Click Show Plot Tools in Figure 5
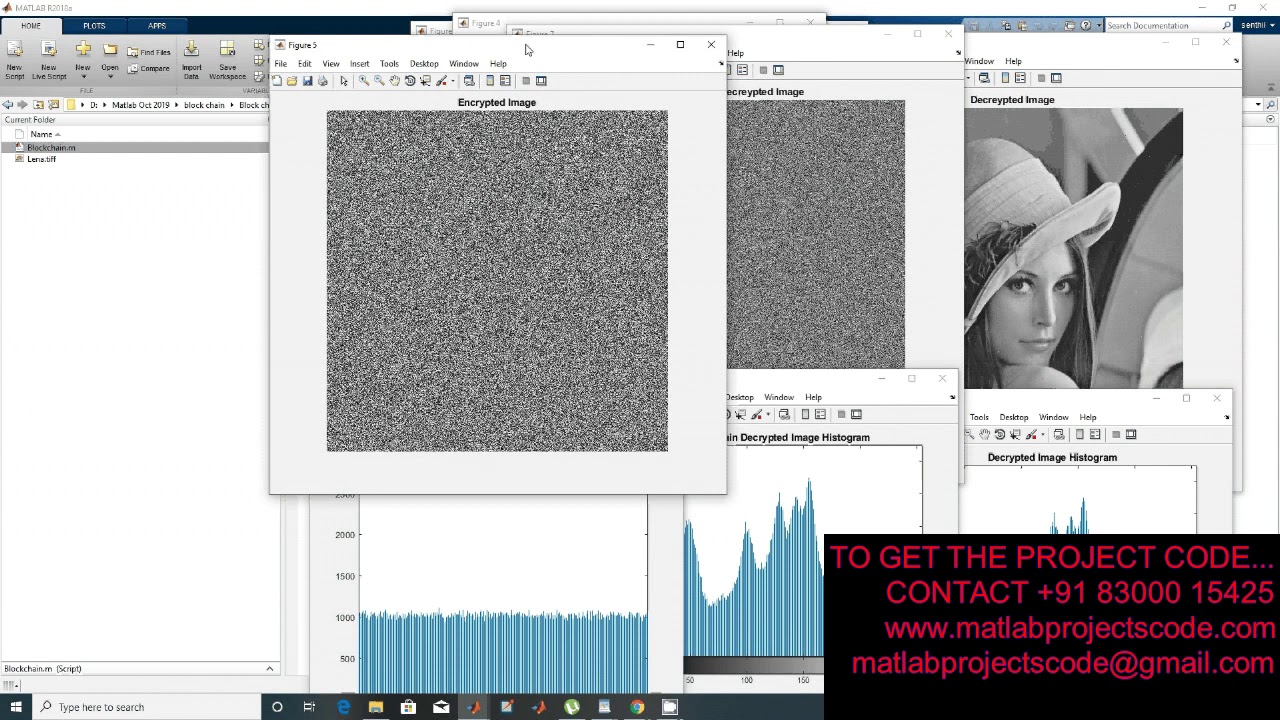Viewport: 1280px width, 720px height. (x=541, y=81)
